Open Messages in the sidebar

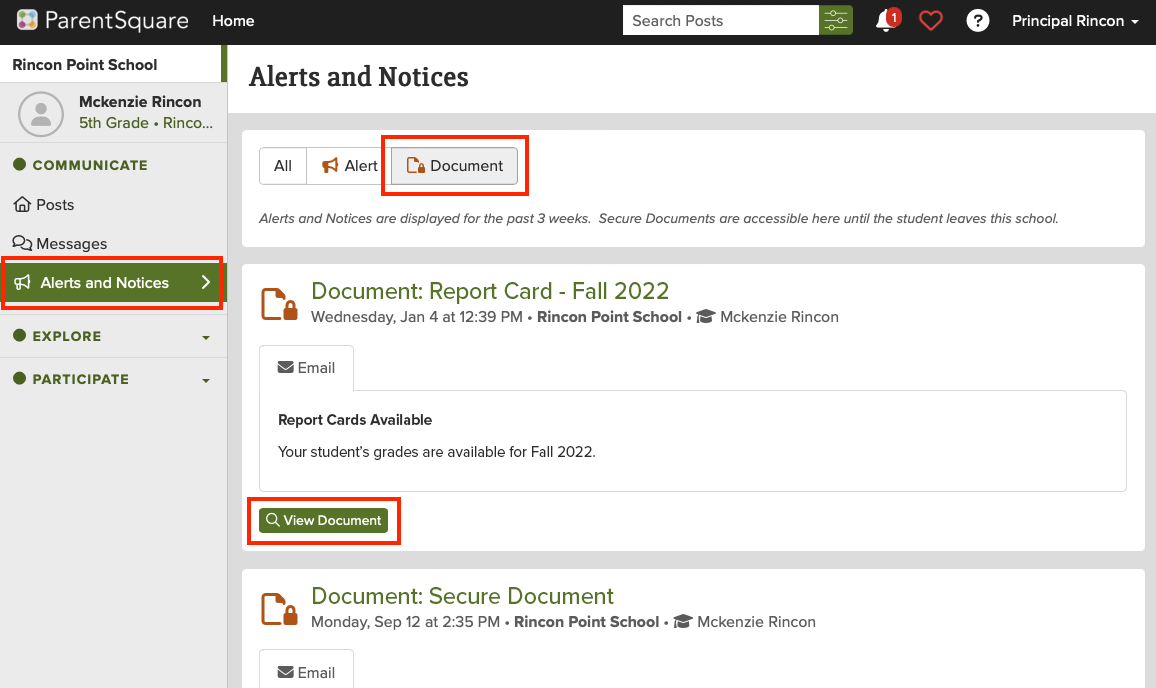point(60,243)
